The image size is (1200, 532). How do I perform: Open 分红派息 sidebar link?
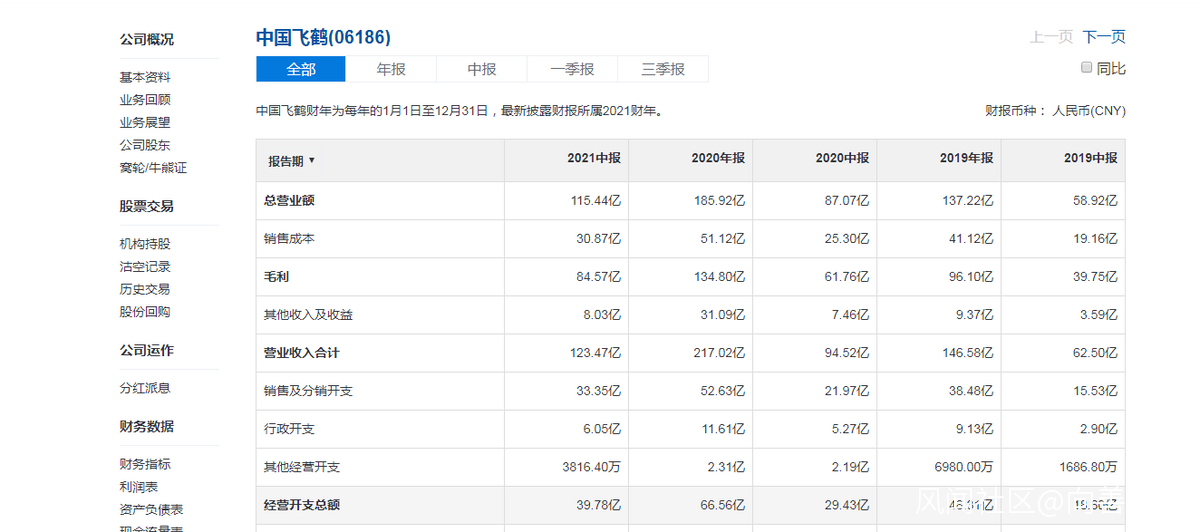(x=145, y=388)
